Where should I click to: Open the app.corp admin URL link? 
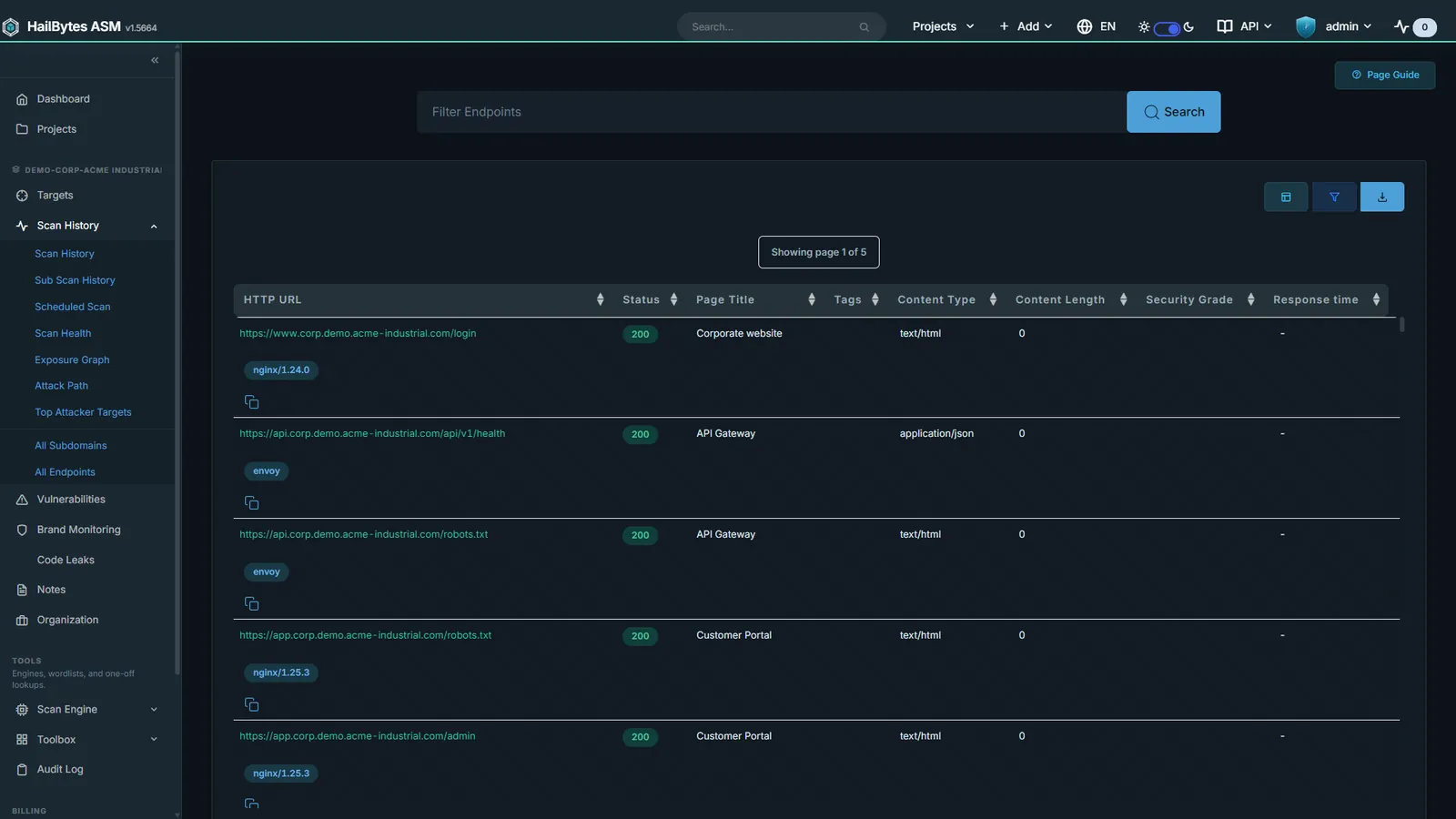358,736
